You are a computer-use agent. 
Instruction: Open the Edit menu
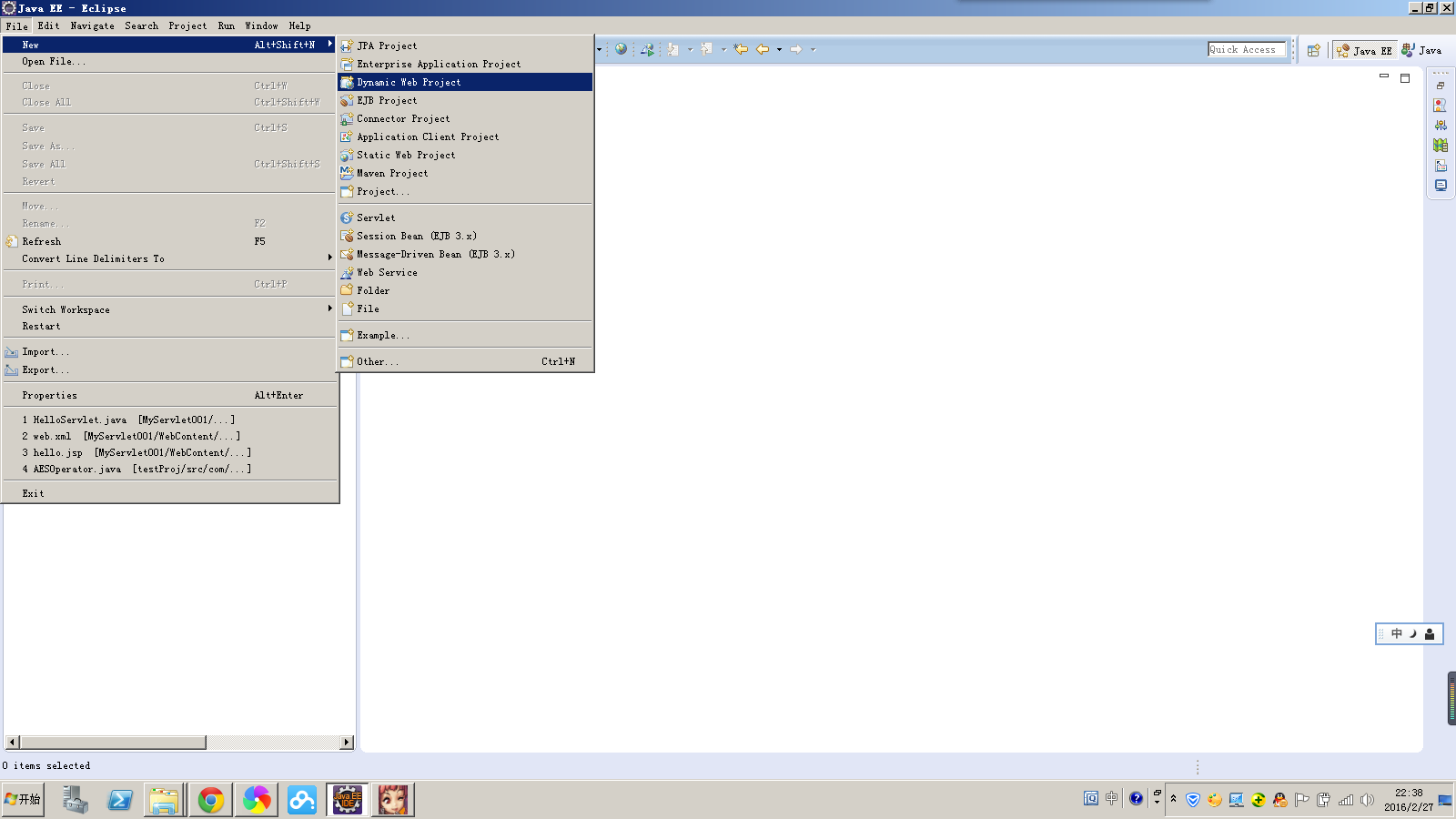48,25
